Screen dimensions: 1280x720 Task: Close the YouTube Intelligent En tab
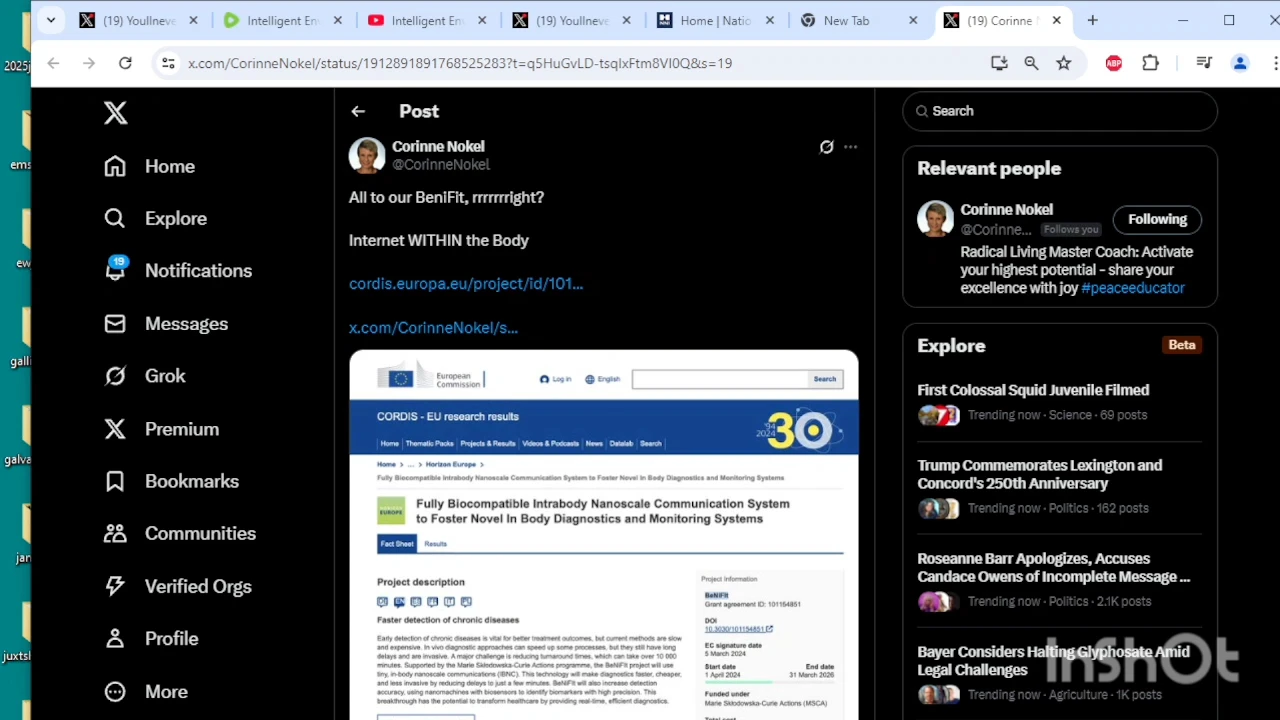[481, 20]
